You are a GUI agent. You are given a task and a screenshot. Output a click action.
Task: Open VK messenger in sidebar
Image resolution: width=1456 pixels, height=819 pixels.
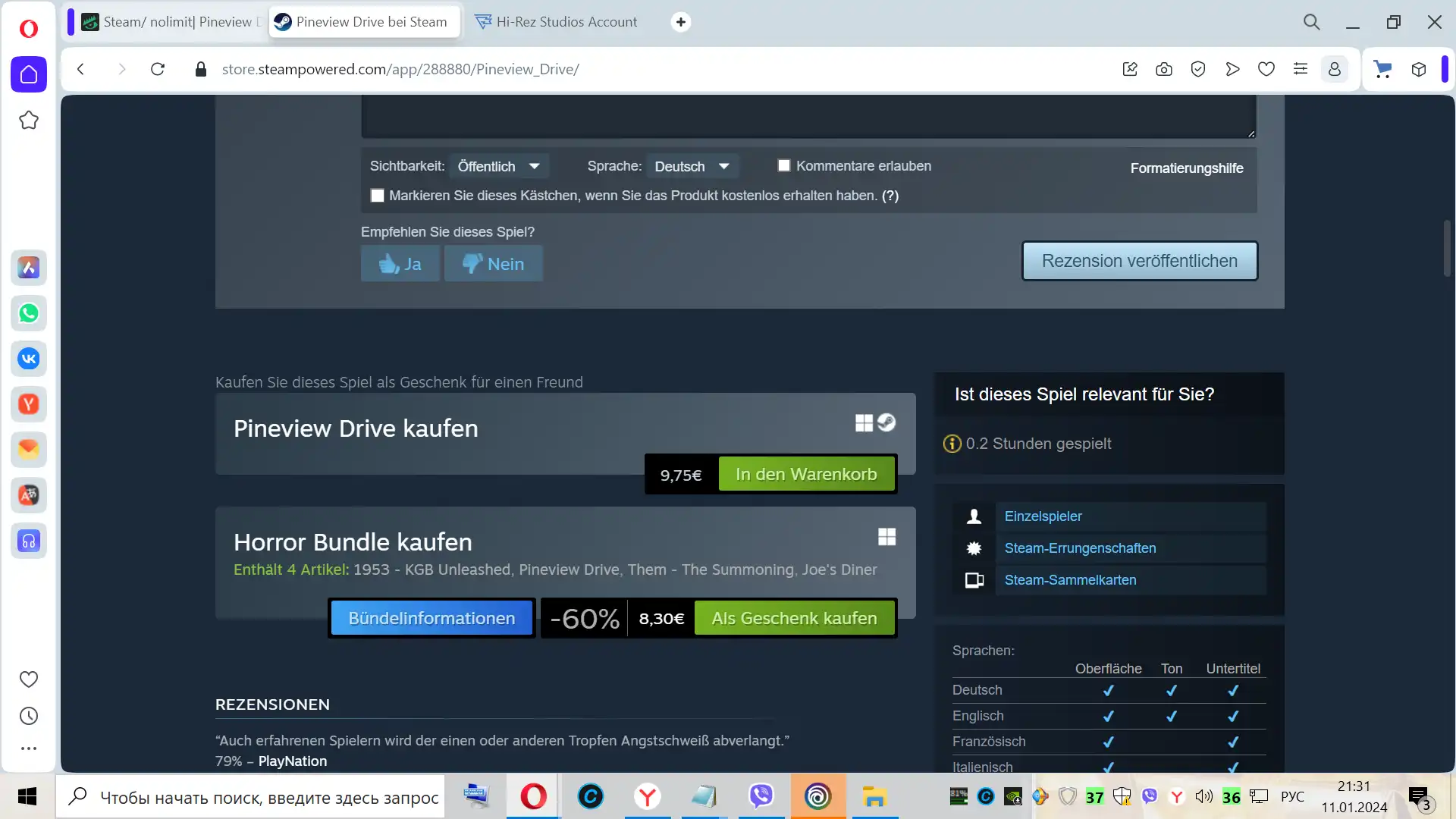click(29, 359)
